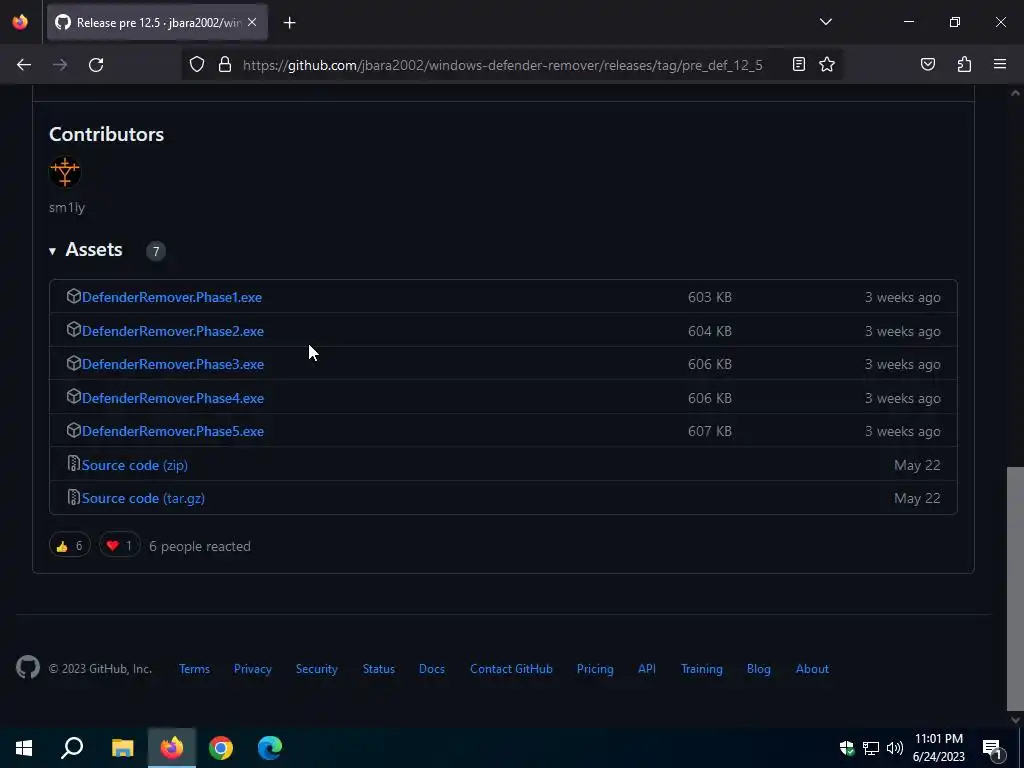1024x768 pixels.
Task: Close the Release pre 12.5 tab
Action: point(252,22)
